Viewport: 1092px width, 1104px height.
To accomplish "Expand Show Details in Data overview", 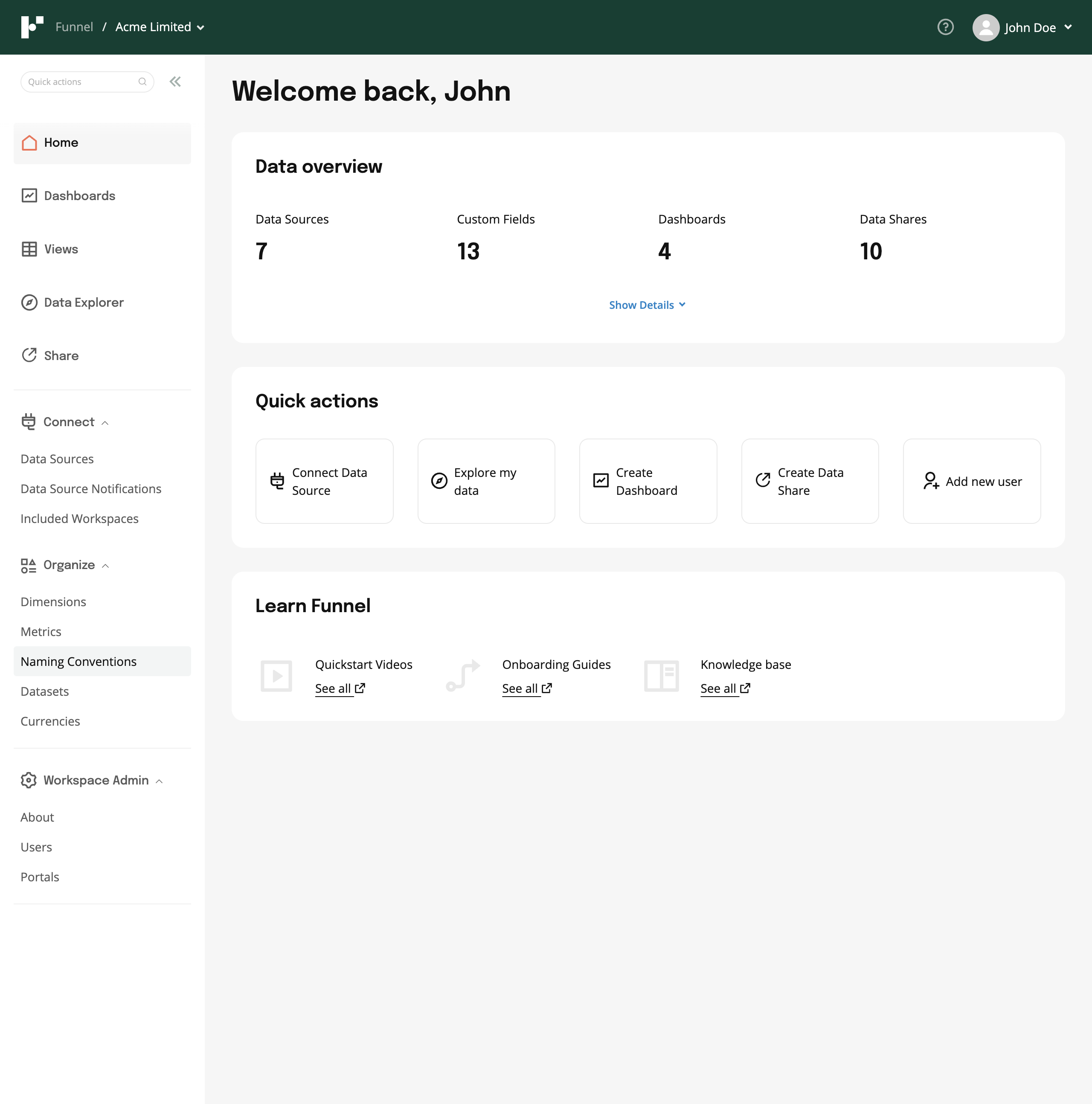I will 647,305.
